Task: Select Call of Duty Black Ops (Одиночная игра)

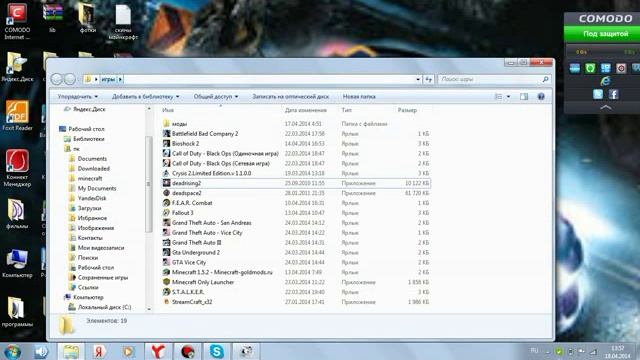Action: coord(225,153)
